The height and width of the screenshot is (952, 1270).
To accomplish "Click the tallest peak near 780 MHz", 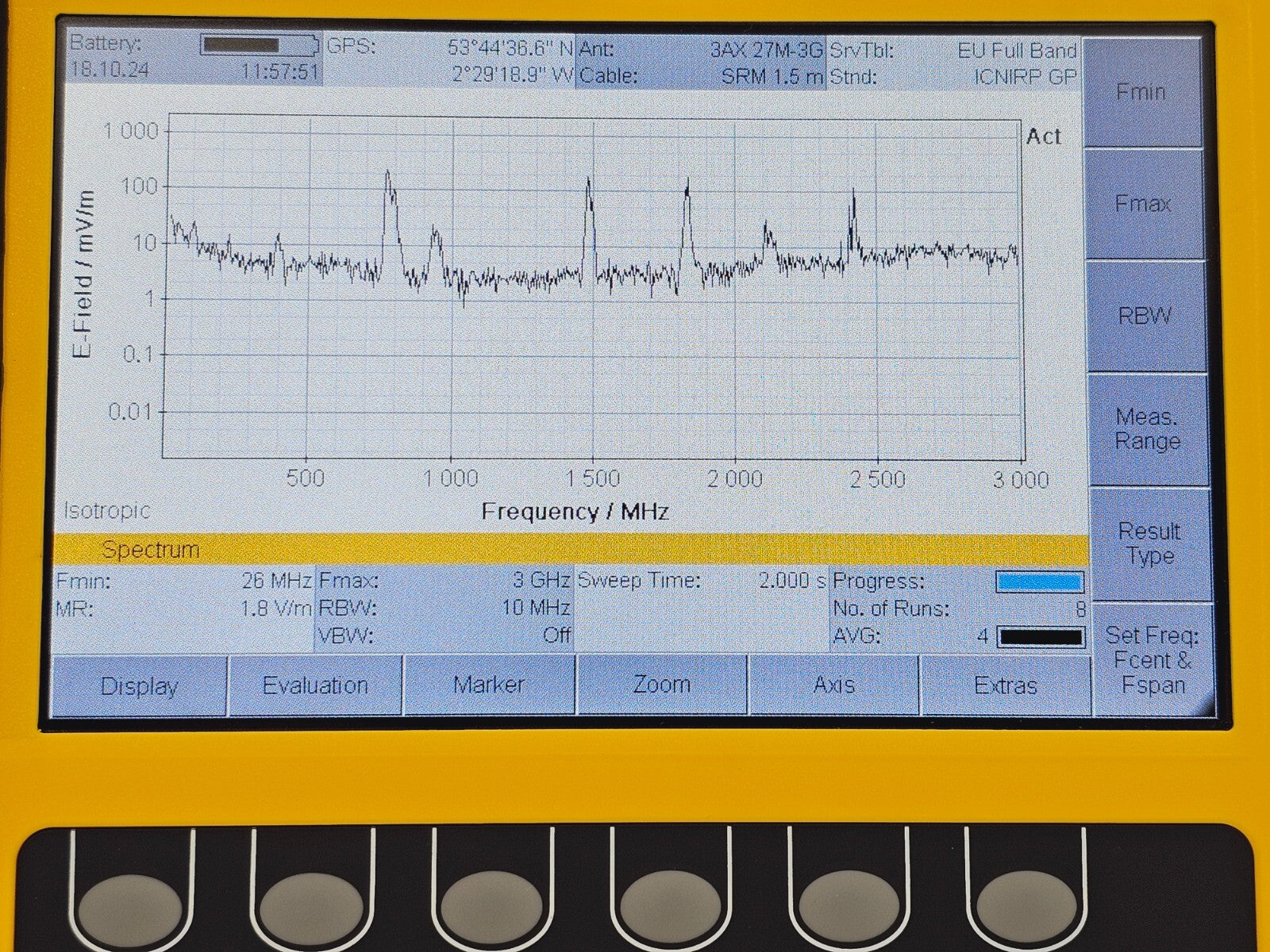I will pos(387,174).
